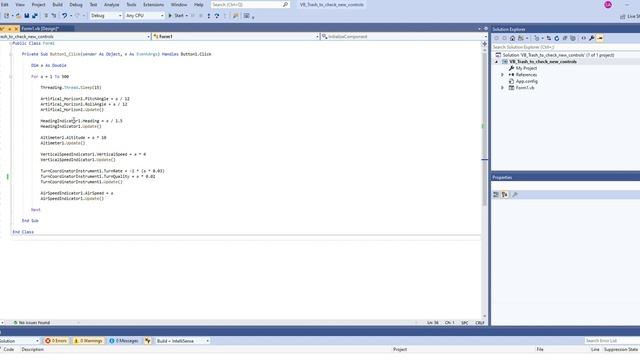Click the Step Over debug icon
This screenshot has height=360, width=640.
[x=217, y=16]
